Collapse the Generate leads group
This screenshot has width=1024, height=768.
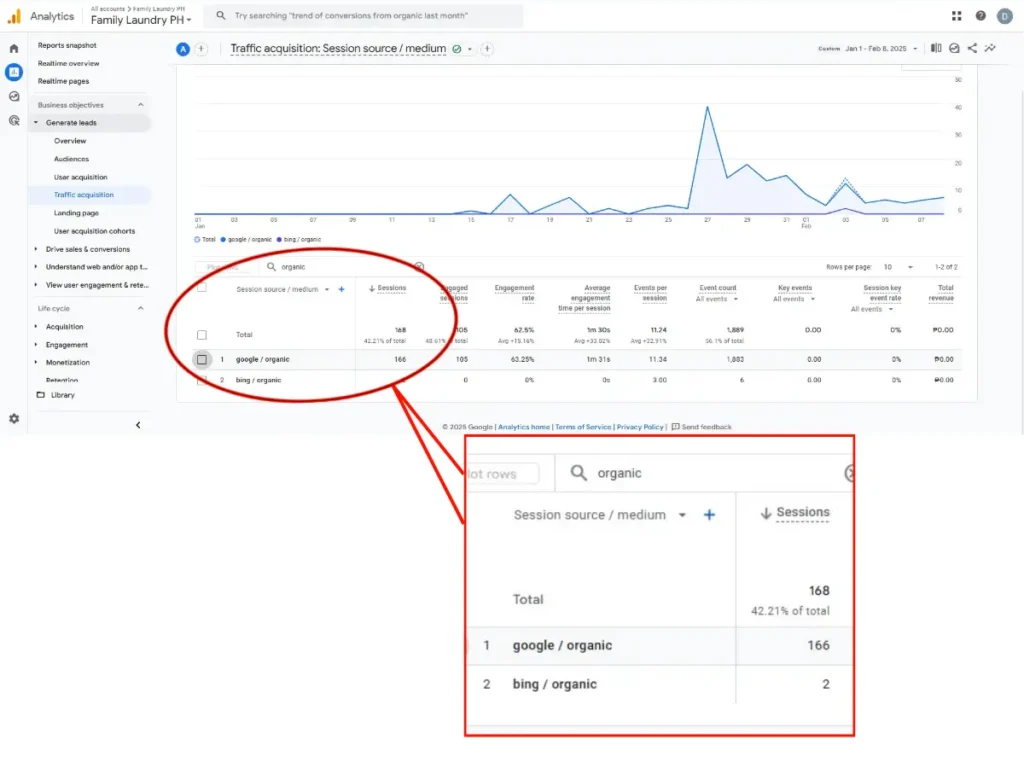tap(36, 123)
